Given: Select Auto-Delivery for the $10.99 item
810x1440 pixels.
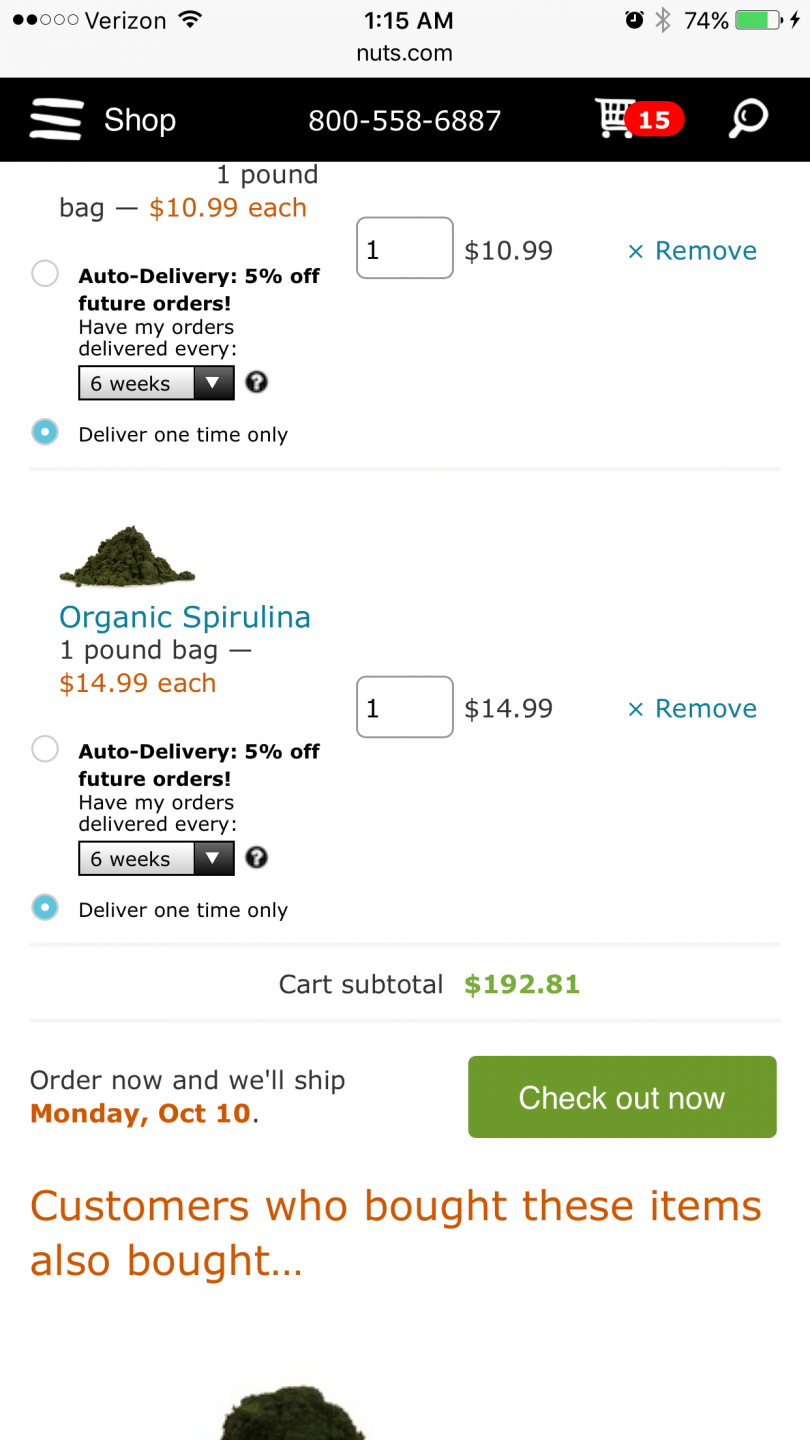Looking at the screenshot, I should (x=45, y=273).
